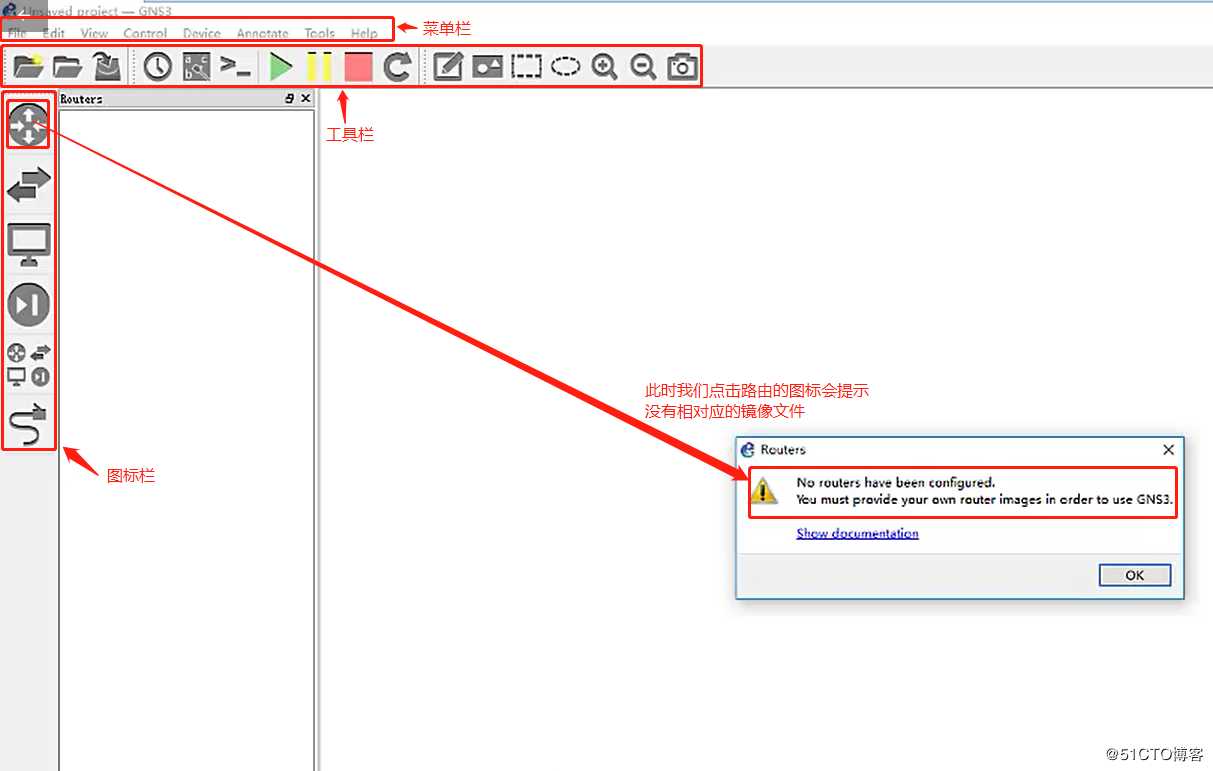Click the Insert picture icon
The image size is (1213, 771).
(487, 67)
